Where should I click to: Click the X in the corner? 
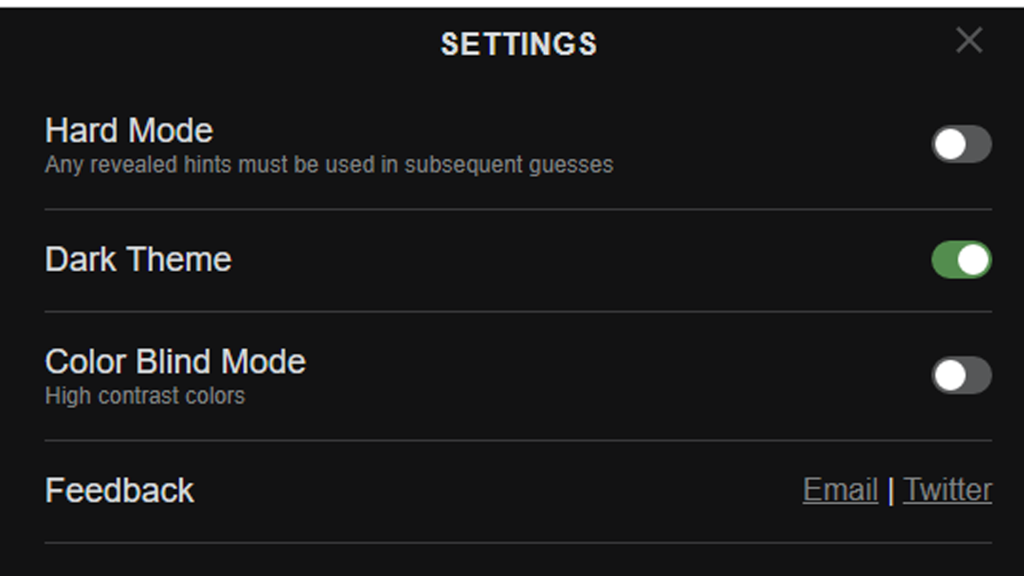coord(967,41)
